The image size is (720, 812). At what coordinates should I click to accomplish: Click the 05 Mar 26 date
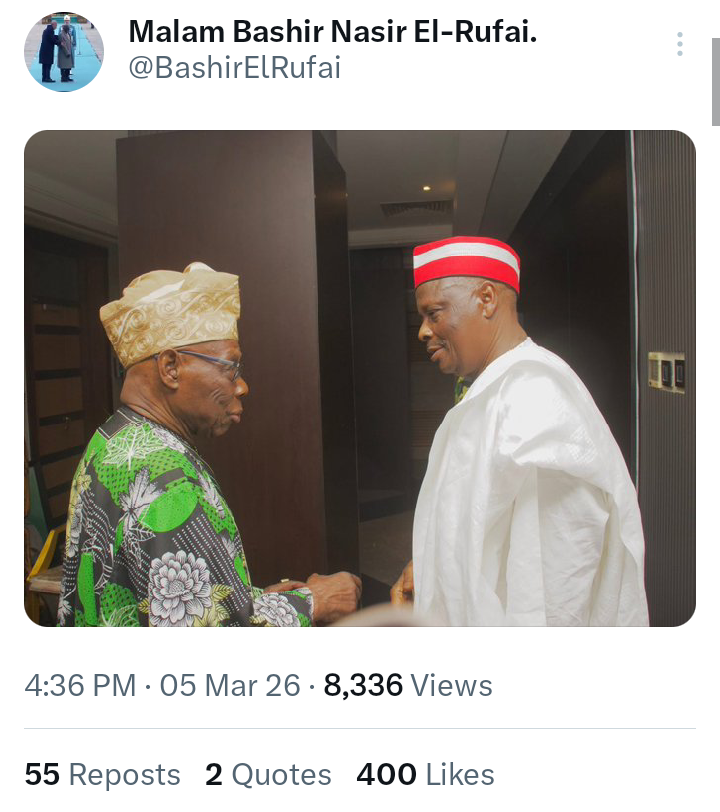pyautogui.click(x=230, y=686)
